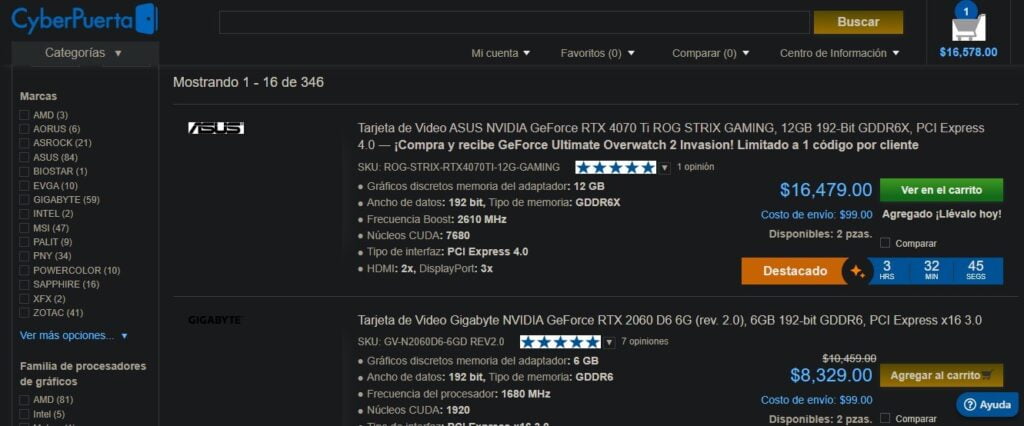Tick Comparar for the RTX 2060
1024x426 pixels.
[885, 418]
